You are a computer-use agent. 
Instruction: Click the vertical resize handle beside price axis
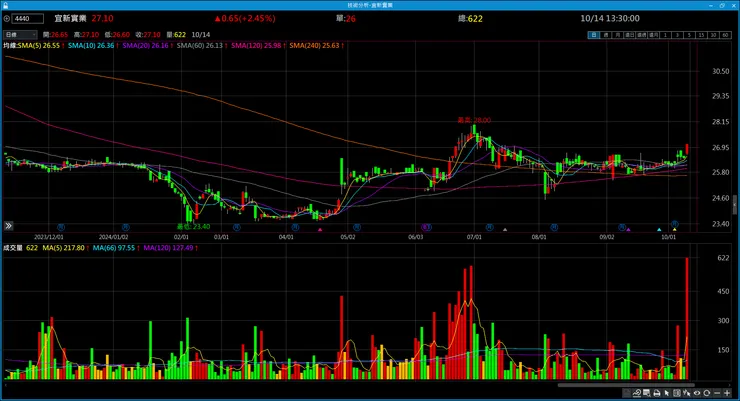(735, 205)
